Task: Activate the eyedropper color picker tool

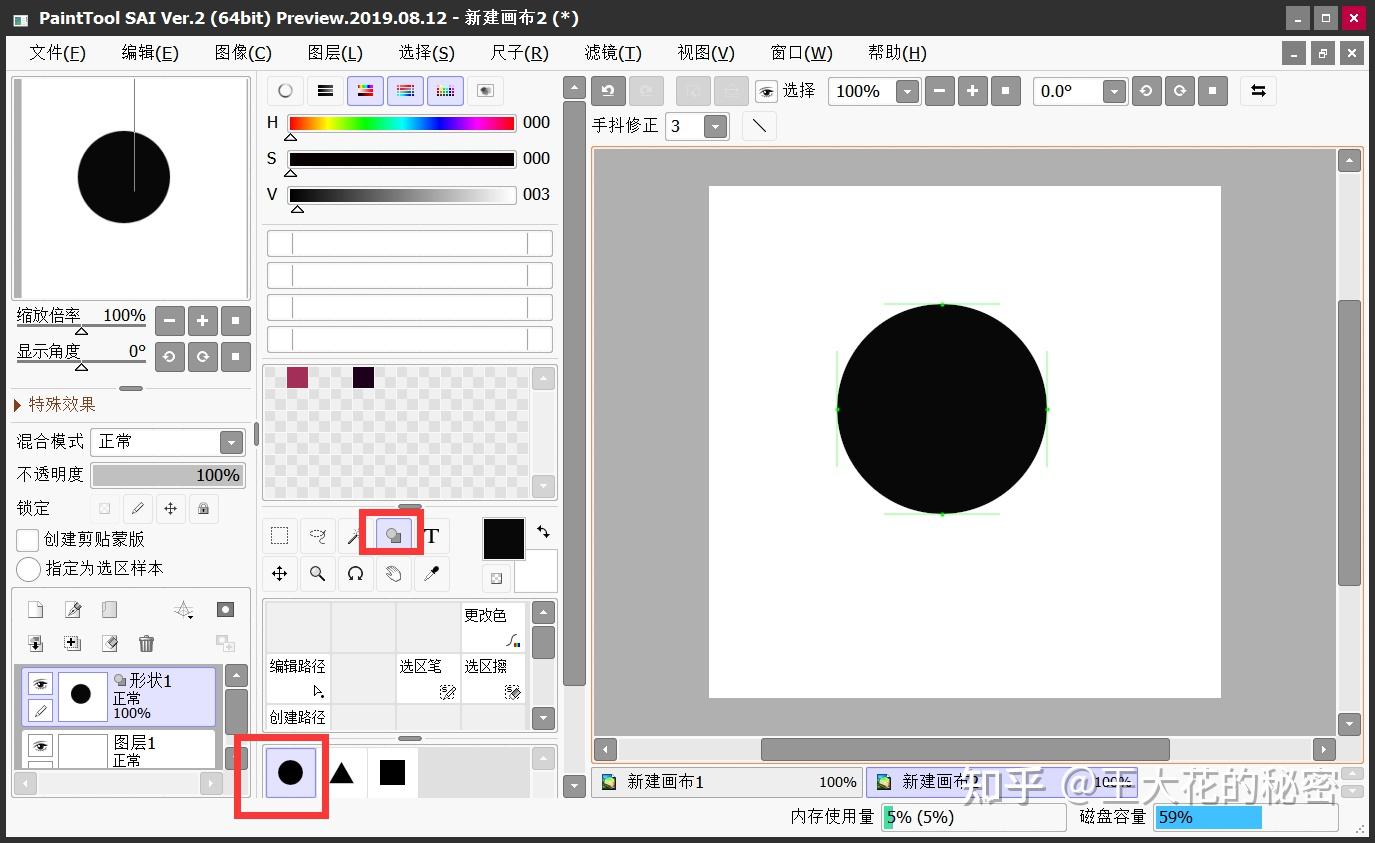Action: point(432,574)
